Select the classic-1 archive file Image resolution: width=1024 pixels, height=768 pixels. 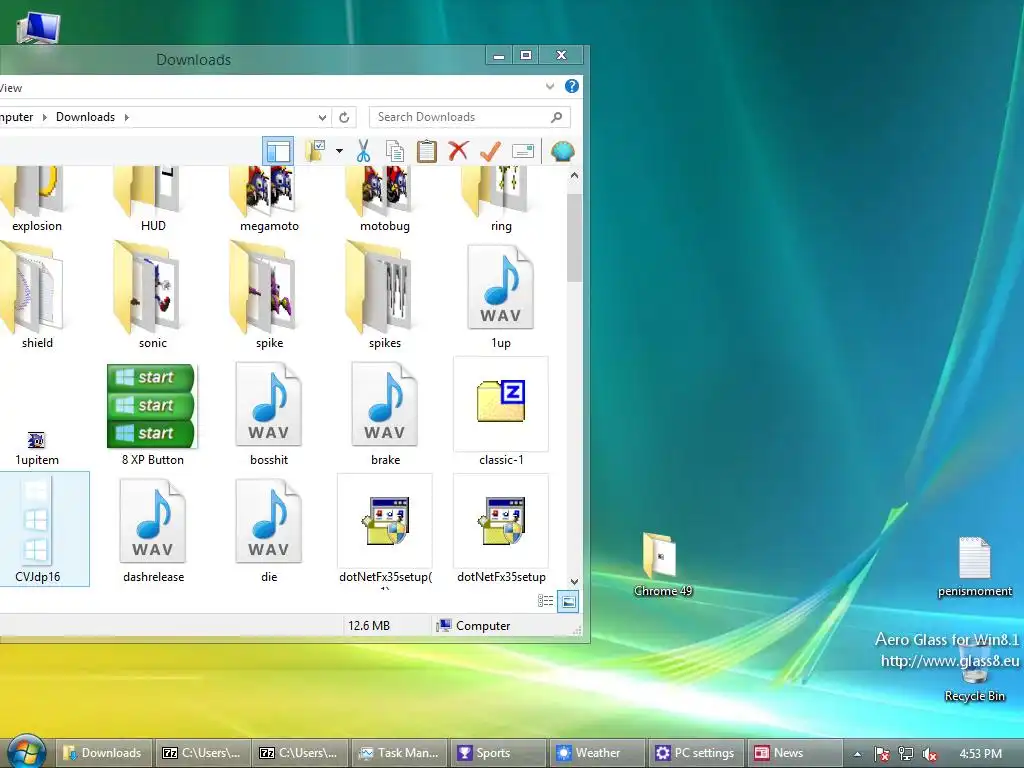pyautogui.click(x=501, y=413)
